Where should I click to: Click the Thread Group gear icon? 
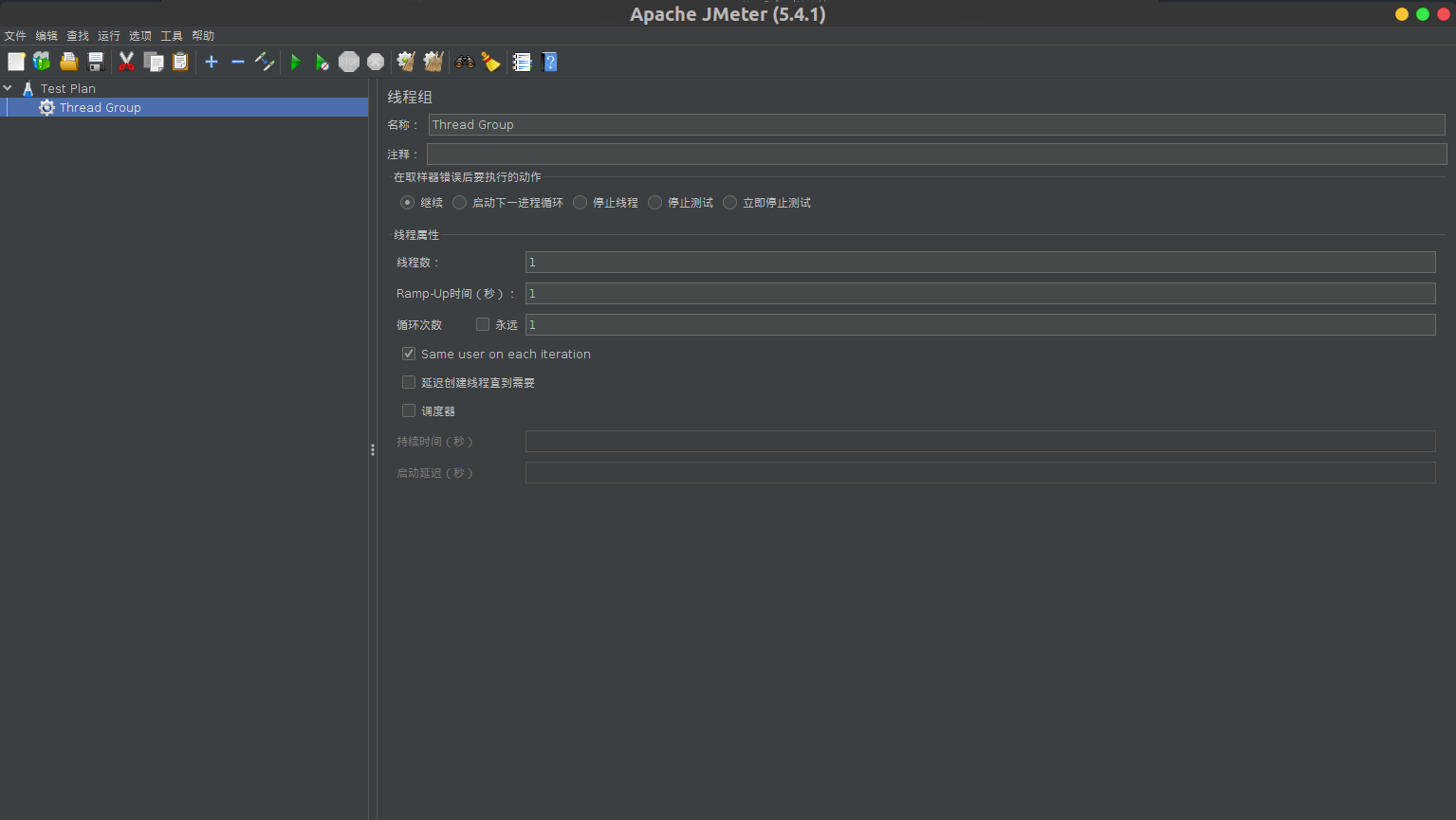[x=46, y=107]
